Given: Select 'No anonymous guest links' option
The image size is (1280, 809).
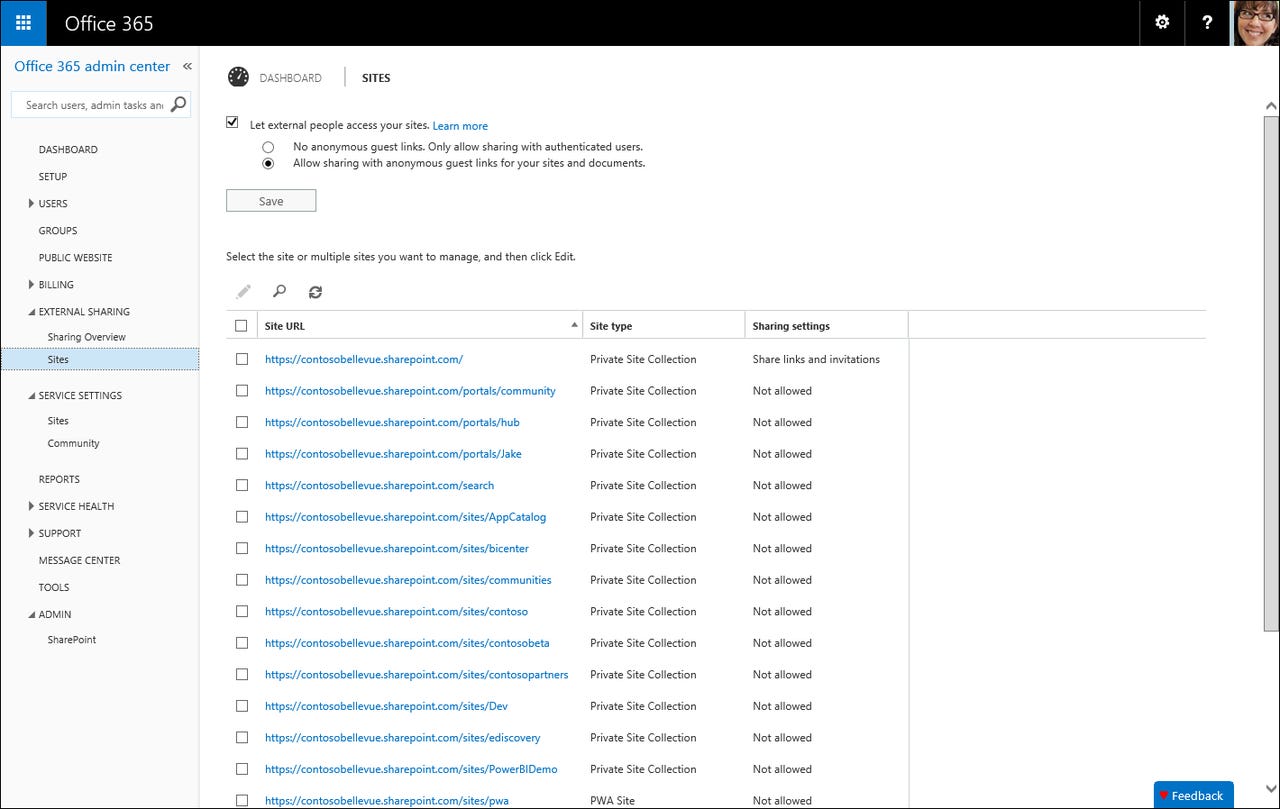Looking at the screenshot, I should click(x=268, y=146).
